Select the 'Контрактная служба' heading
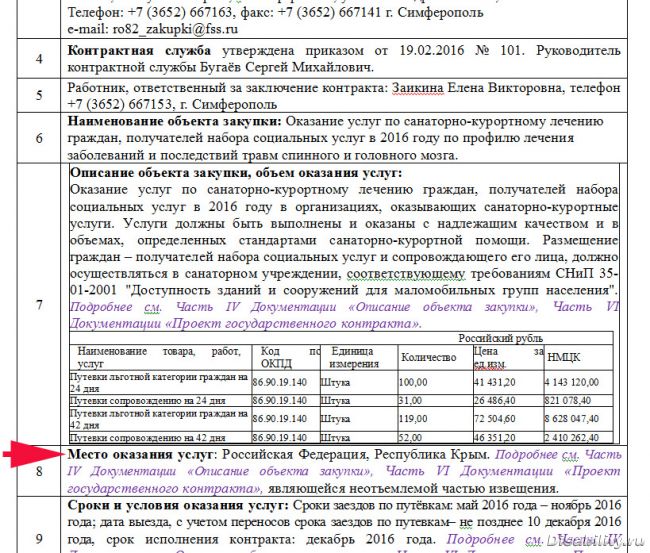 coord(139,51)
